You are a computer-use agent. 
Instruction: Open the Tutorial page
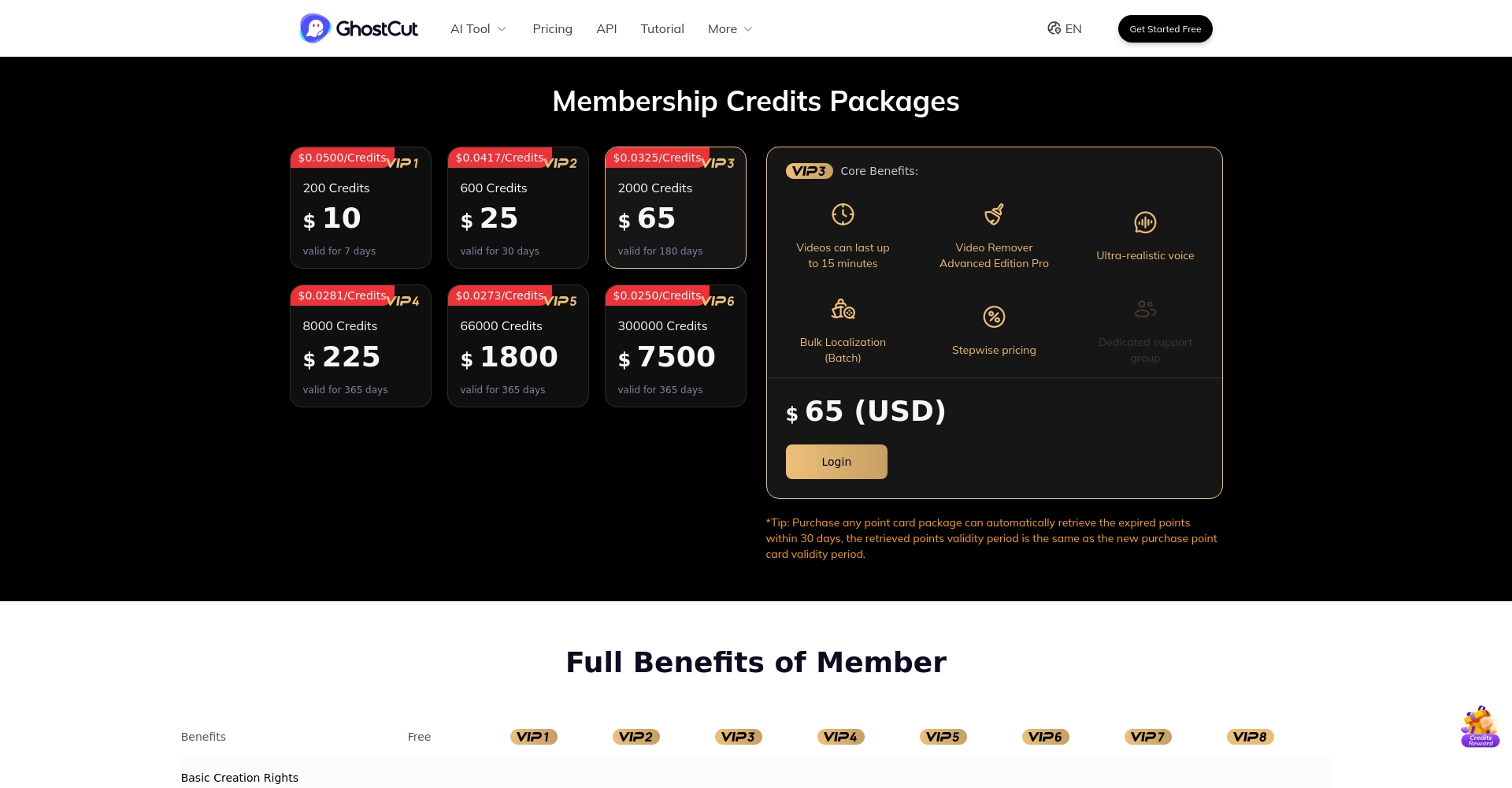pos(661,28)
